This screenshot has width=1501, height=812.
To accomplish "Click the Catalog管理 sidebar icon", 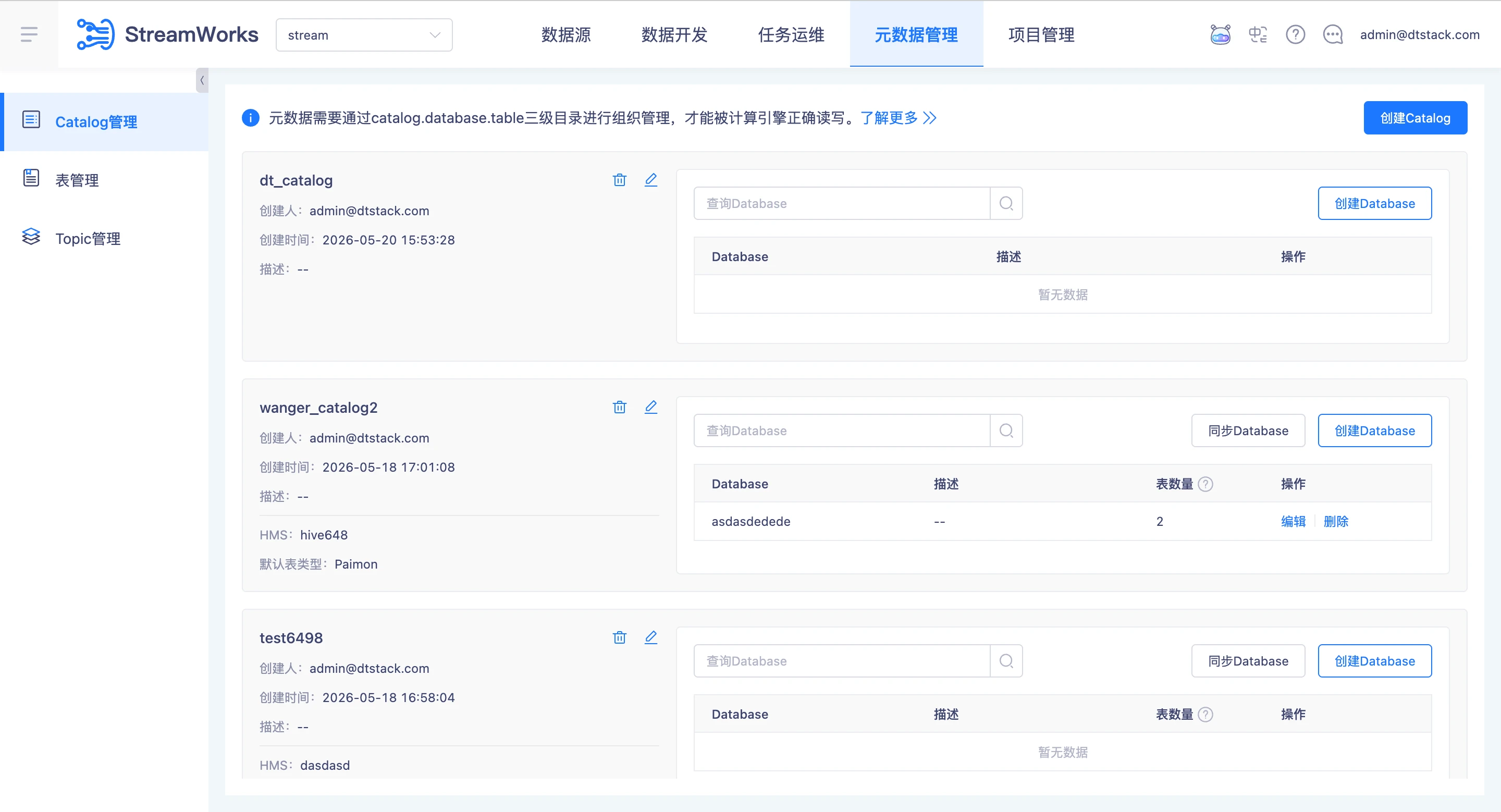I will (x=31, y=120).
